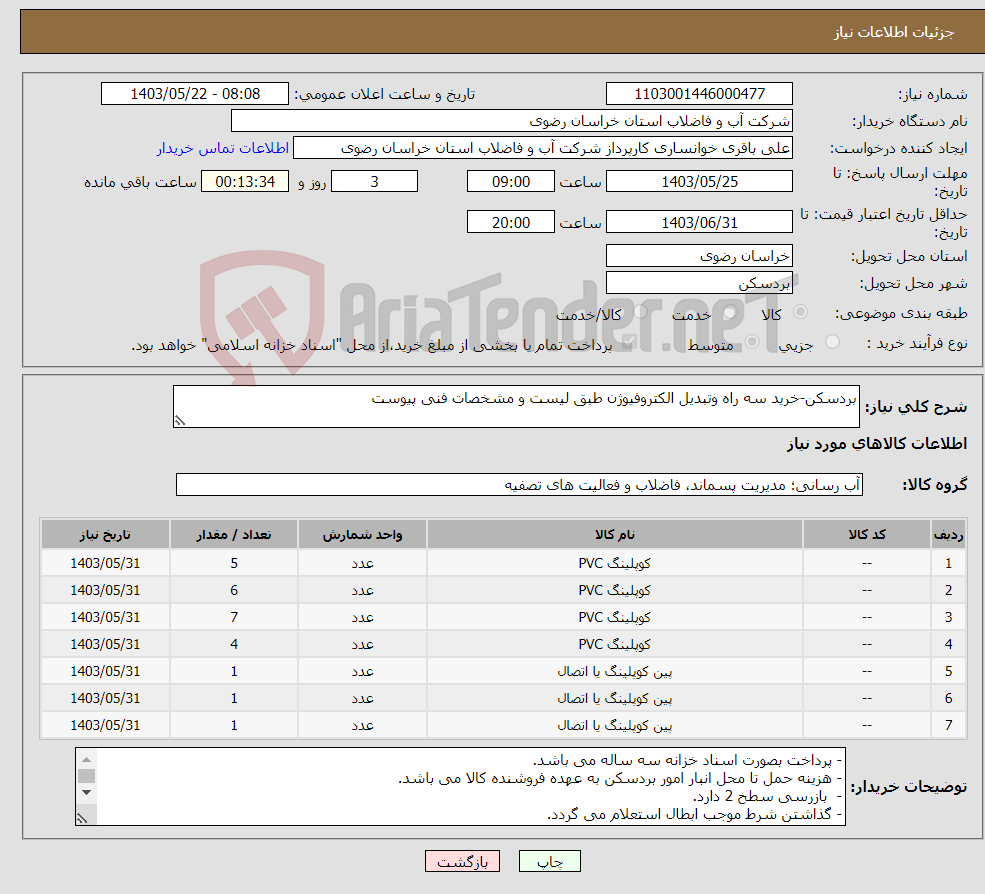Screen dimensions: 985x894
Task: Click the جزئیات اطلاعات نیاز header title
Action: point(893,32)
